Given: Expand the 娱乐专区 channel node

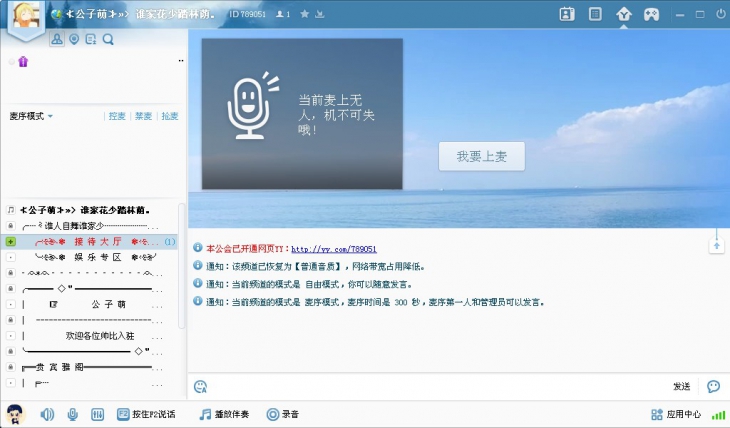Looking at the screenshot, I should pos(10,257).
